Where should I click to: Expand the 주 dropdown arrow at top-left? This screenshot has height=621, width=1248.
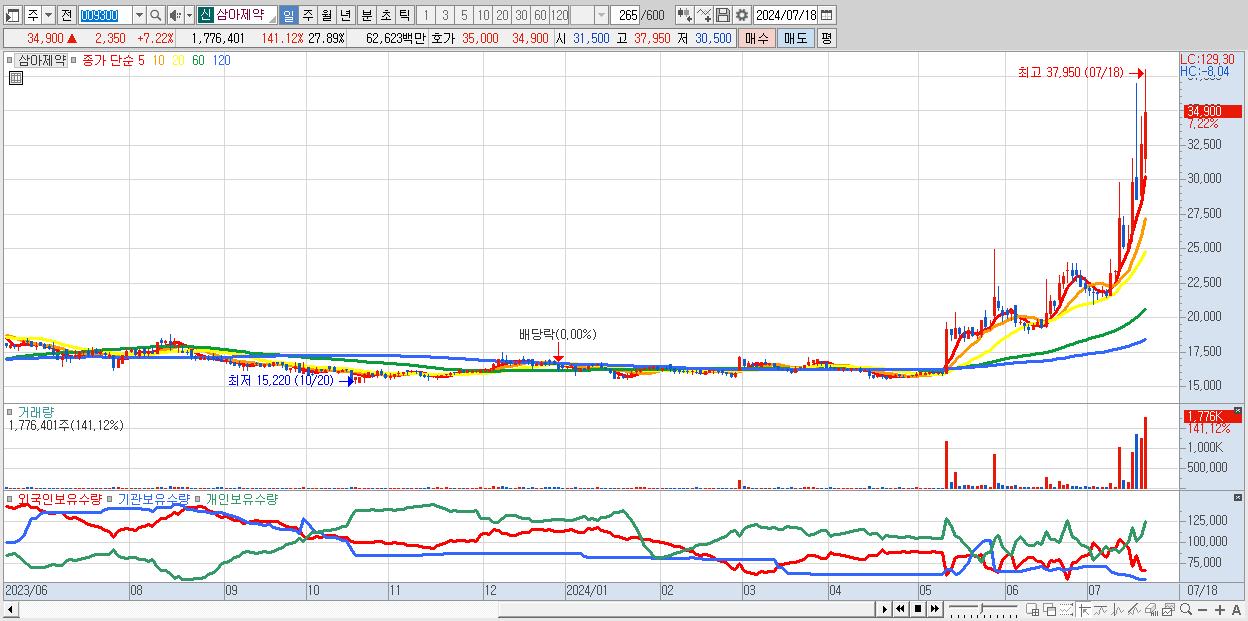(48, 15)
